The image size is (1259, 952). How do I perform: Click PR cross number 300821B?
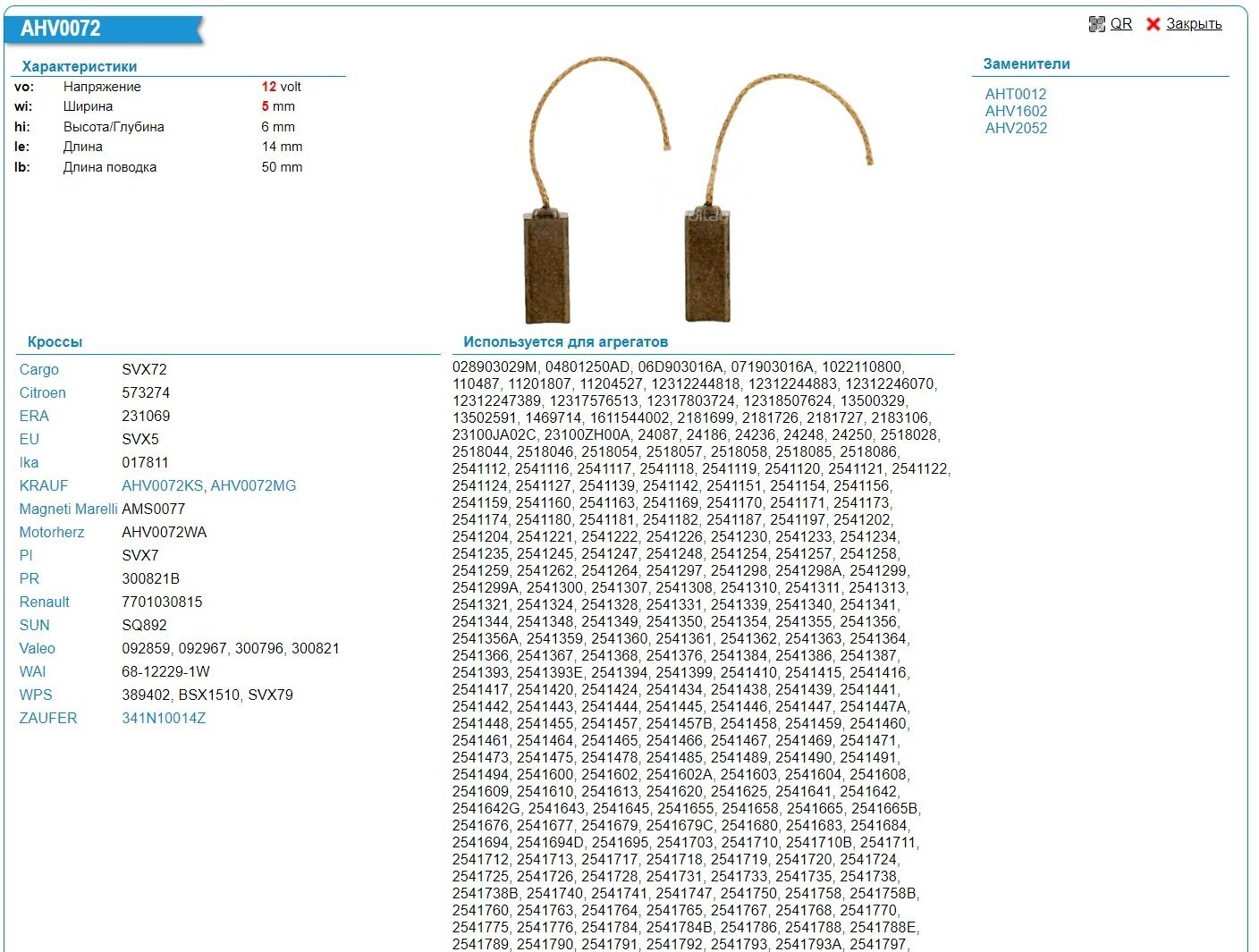tap(151, 578)
